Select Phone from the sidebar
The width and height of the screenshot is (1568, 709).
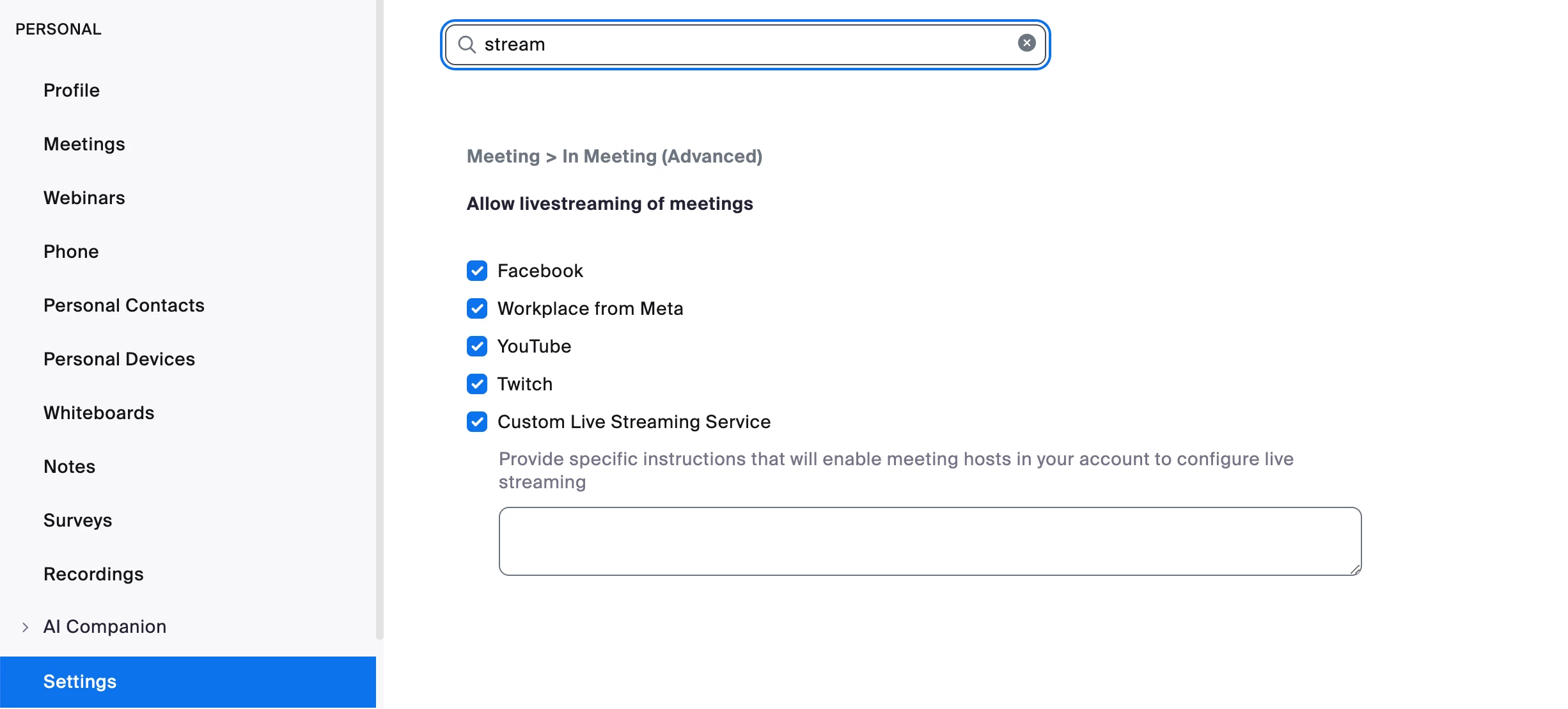[x=71, y=251]
